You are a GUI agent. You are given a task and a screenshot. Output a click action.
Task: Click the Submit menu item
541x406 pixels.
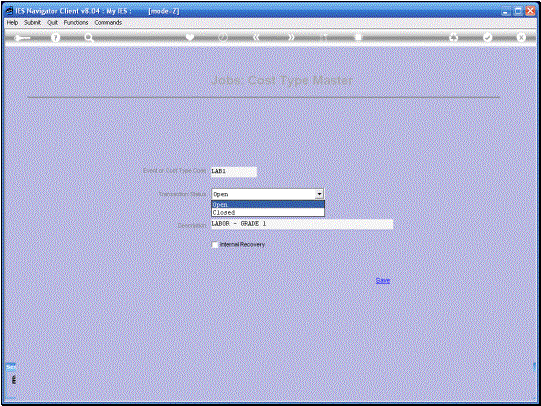[x=32, y=22]
